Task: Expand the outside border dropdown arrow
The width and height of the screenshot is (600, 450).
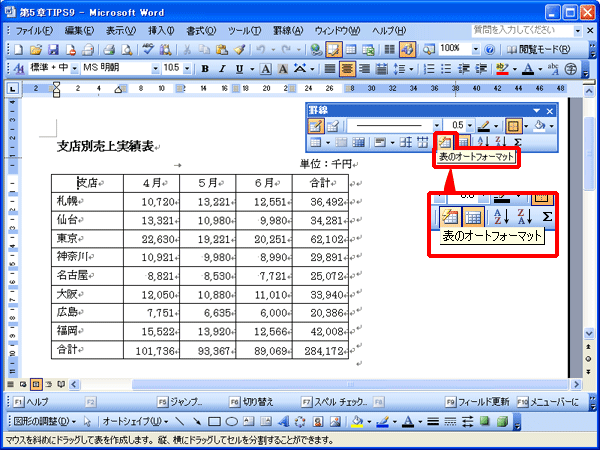Action: [x=526, y=126]
